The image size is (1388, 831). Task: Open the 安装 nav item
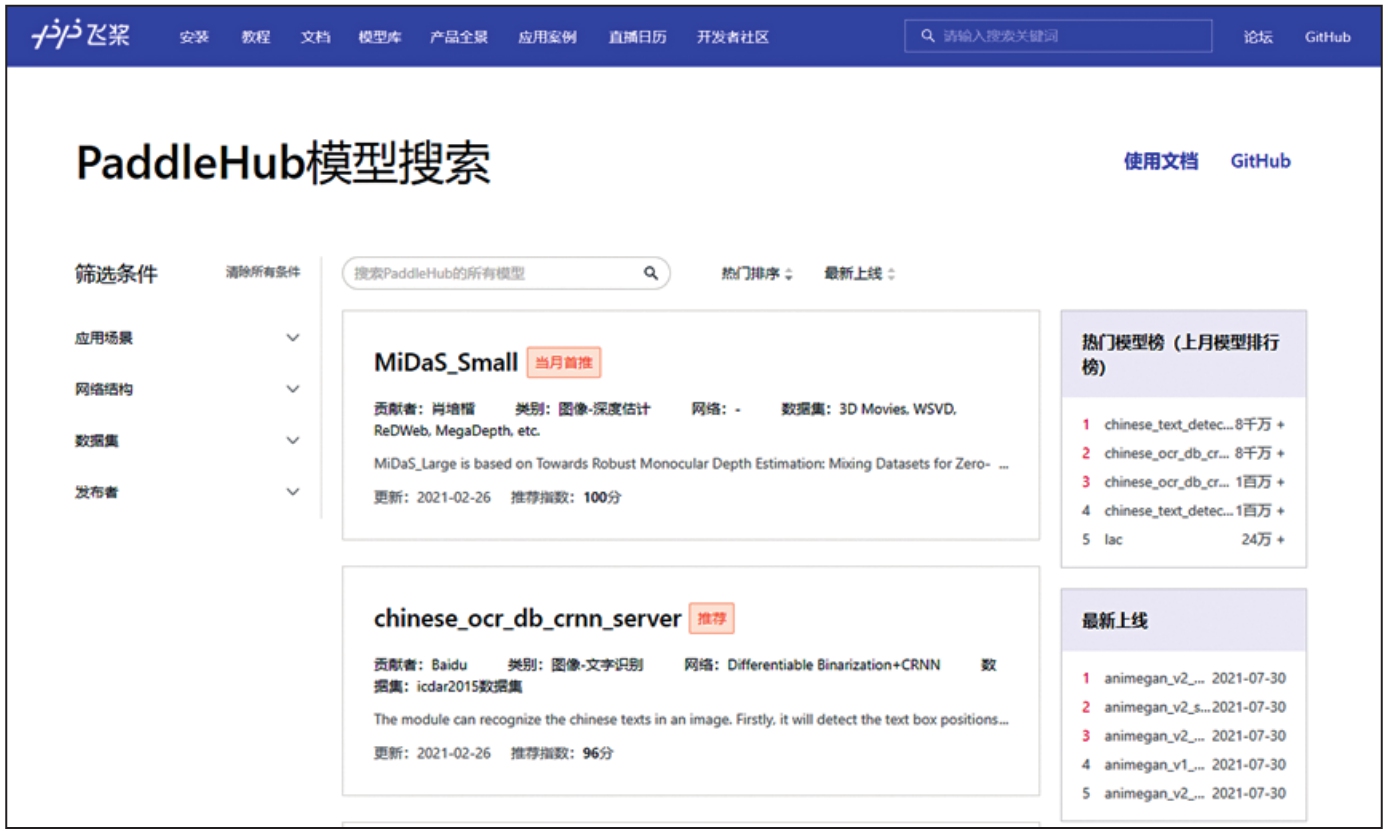194,37
